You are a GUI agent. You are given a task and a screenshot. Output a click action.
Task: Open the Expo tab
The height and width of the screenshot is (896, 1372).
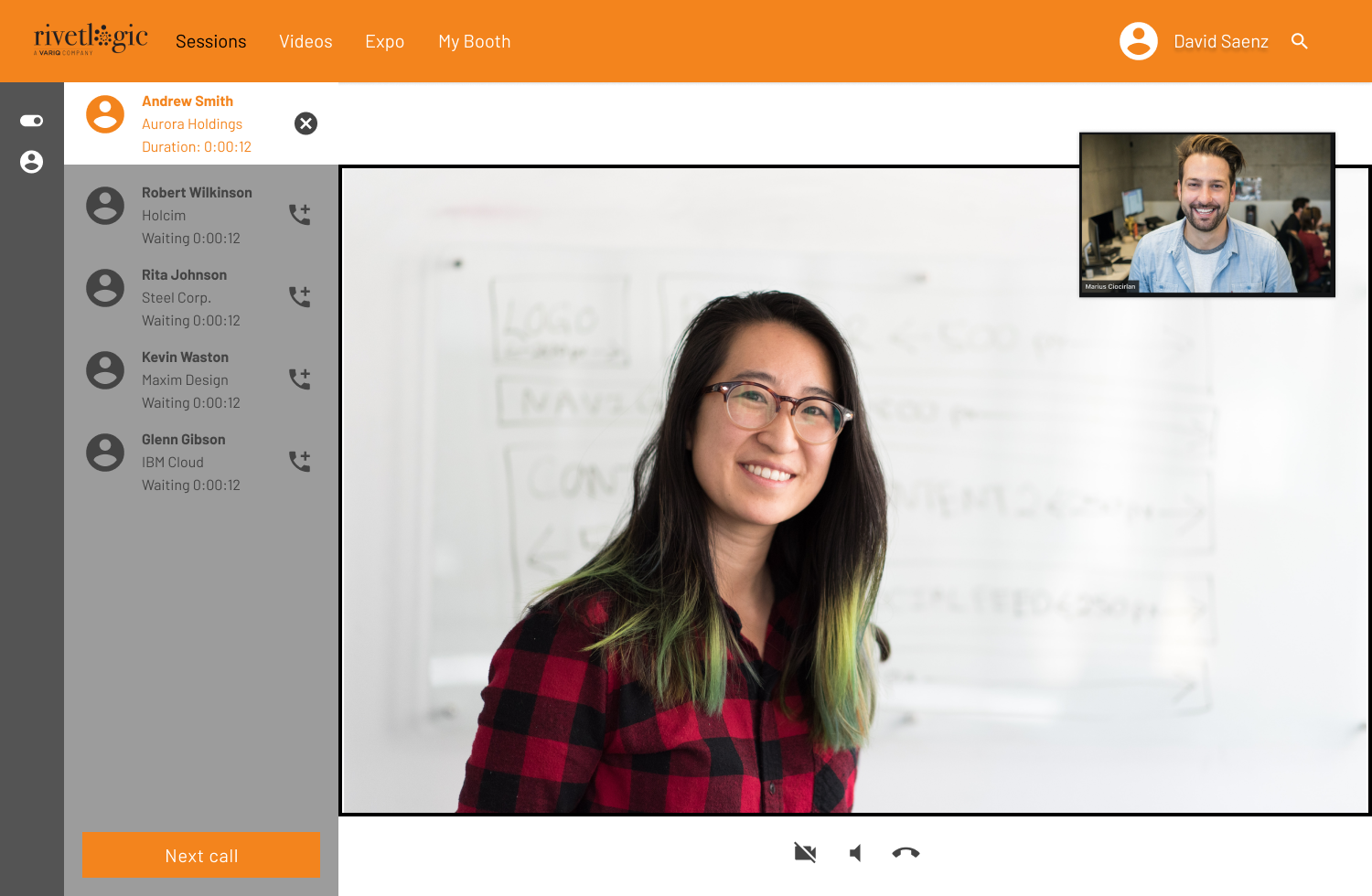point(385,41)
